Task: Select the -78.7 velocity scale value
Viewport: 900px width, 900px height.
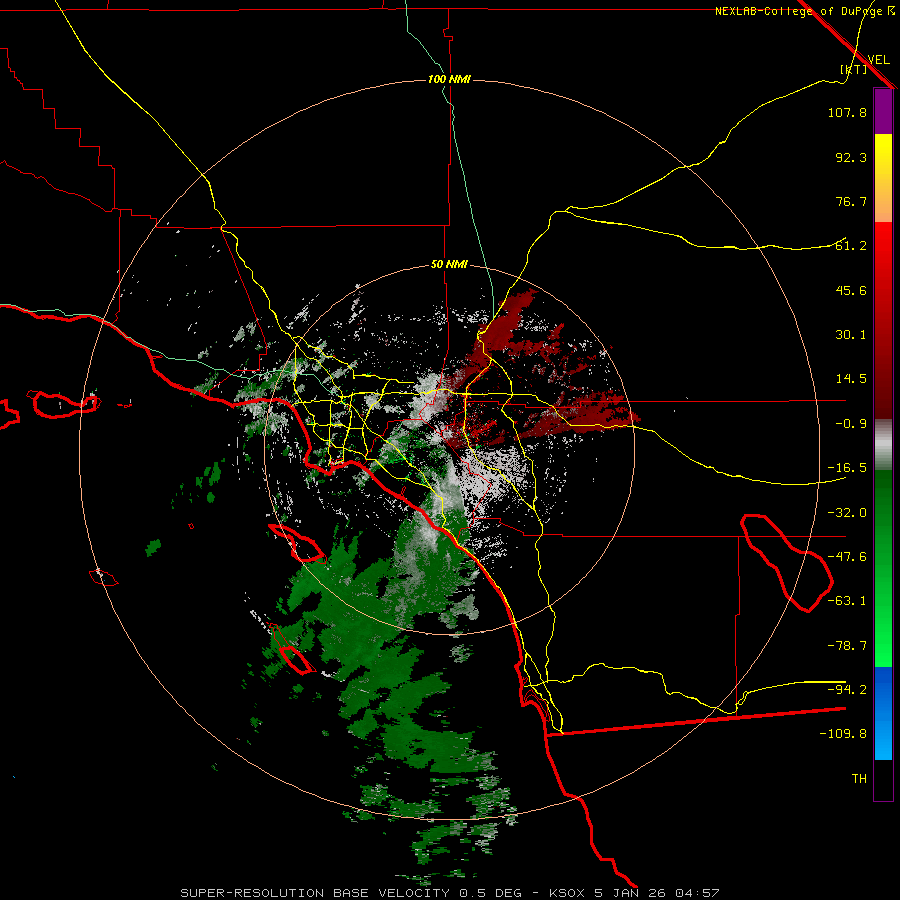Action: click(x=847, y=646)
